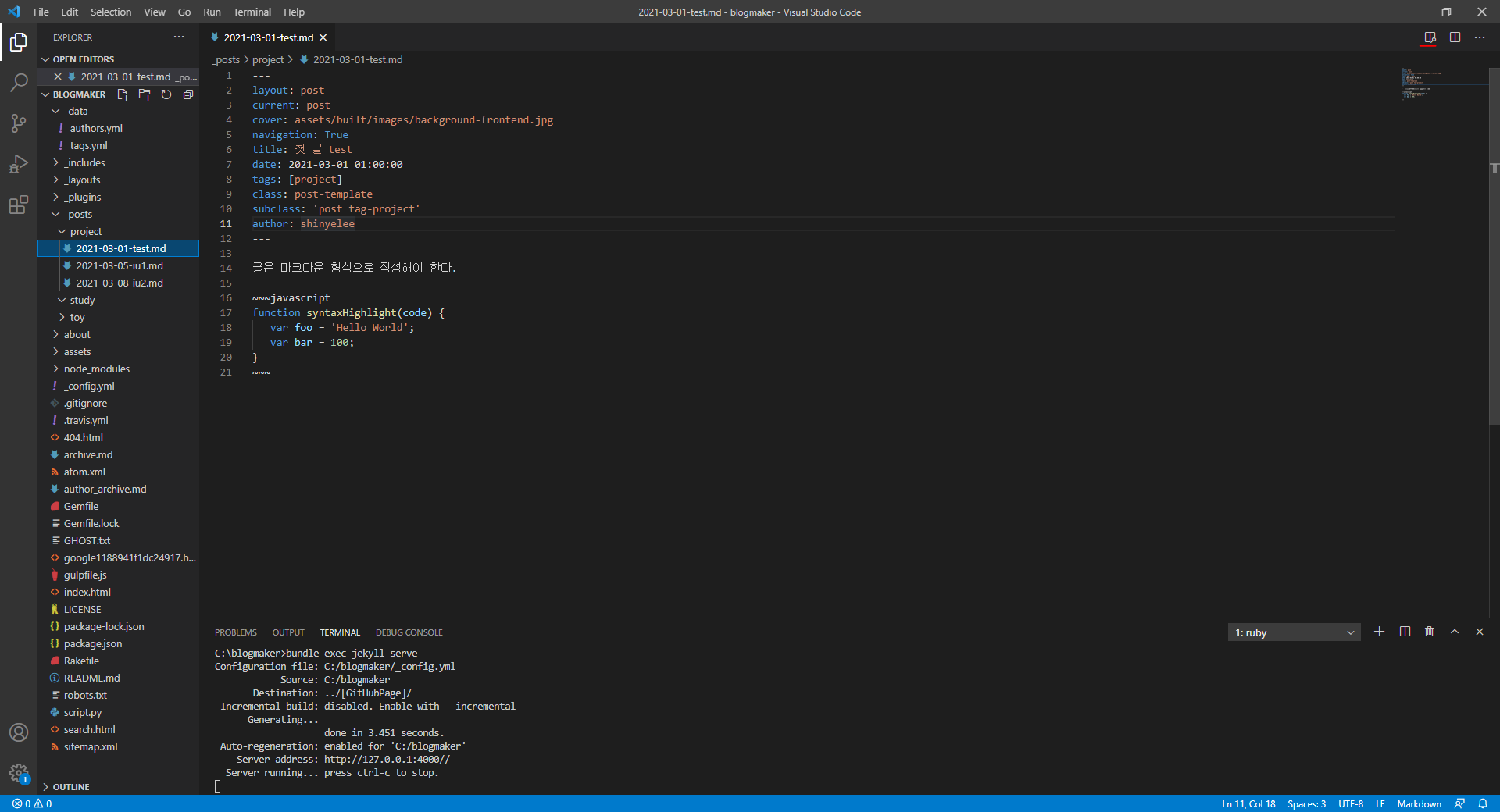Open the Source Control view
Image resolution: width=1500 pixels, height=812 pixels.
[19, 123]
